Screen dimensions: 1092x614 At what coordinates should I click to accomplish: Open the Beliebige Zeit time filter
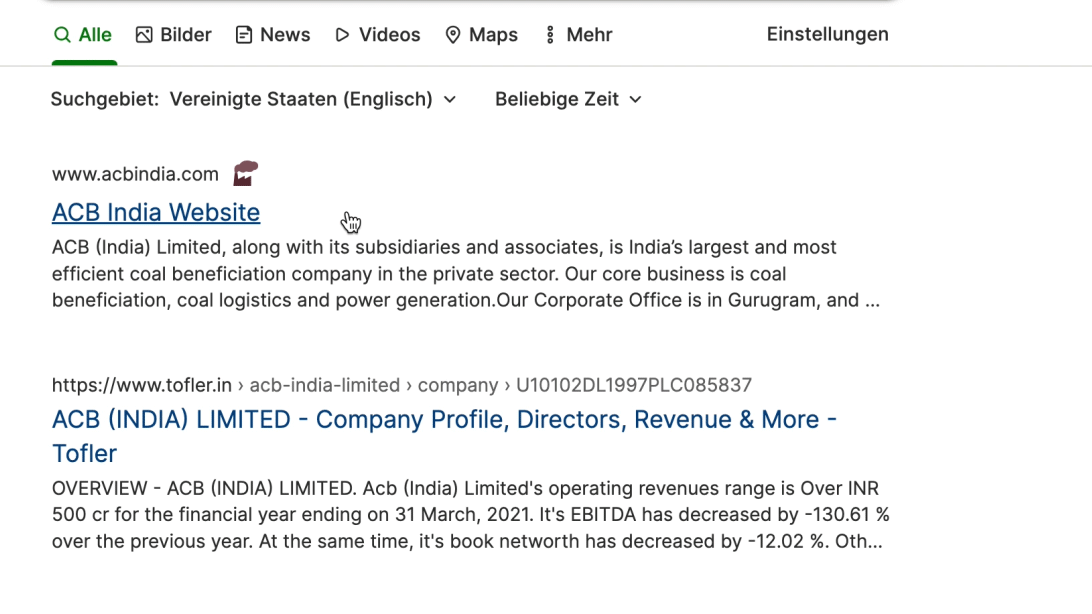click(x=568, y=100)
